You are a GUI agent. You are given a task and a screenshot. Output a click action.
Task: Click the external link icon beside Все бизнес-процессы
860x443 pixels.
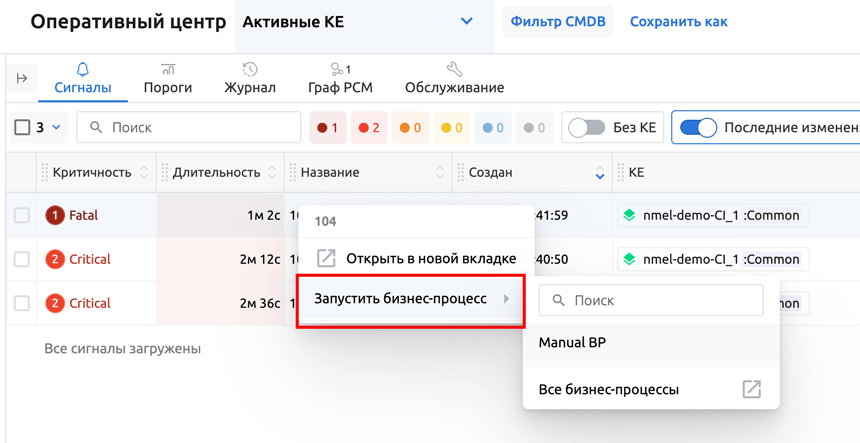(751, 389)
